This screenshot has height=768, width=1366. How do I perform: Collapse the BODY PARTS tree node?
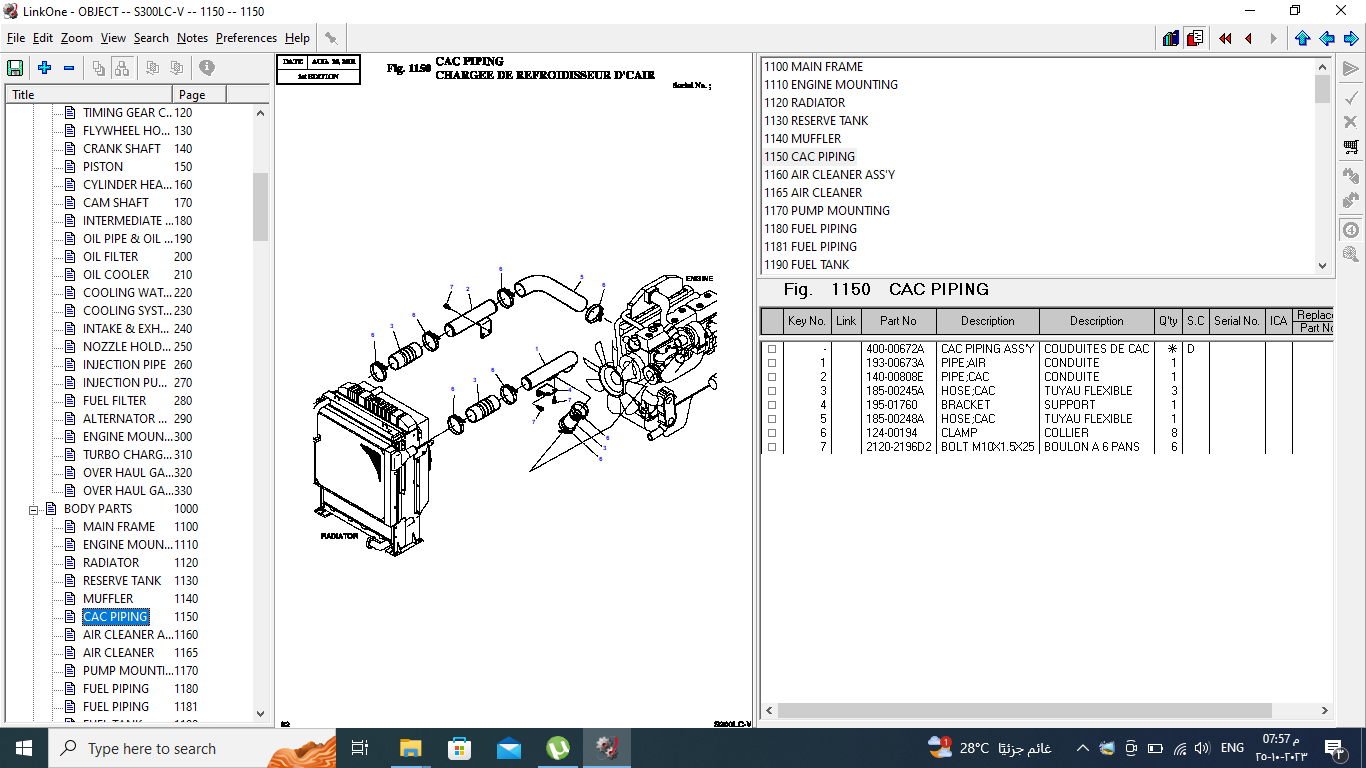tap(33, 509)
